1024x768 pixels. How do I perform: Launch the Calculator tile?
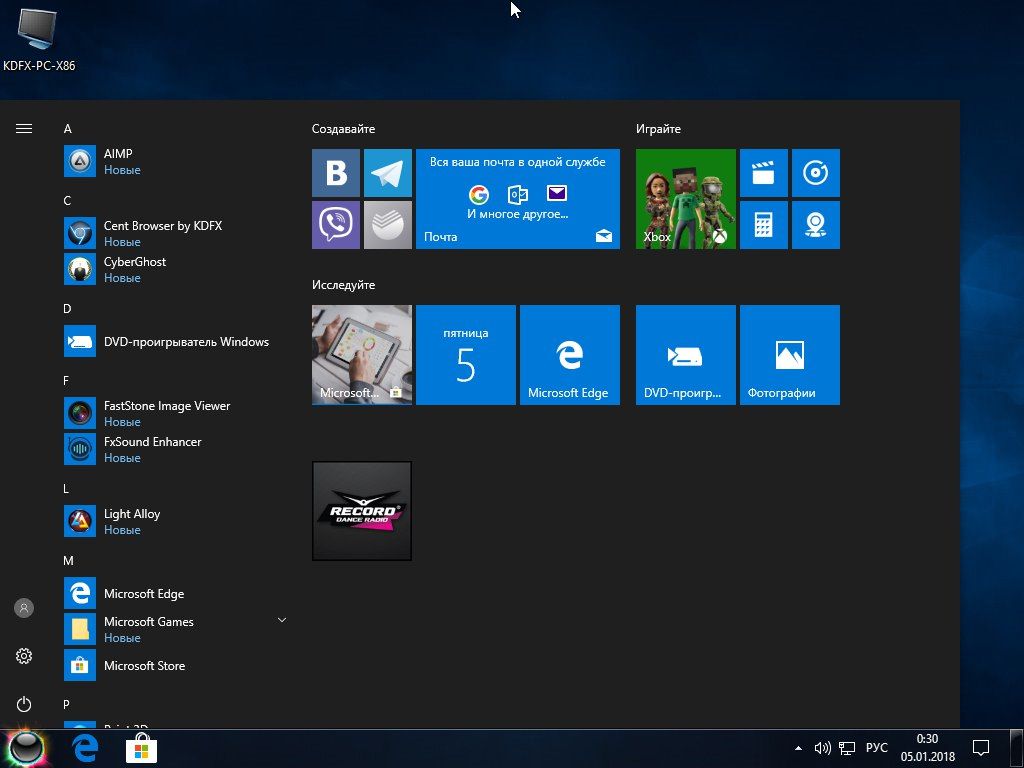pyautogui.click(x=764, y=225)
